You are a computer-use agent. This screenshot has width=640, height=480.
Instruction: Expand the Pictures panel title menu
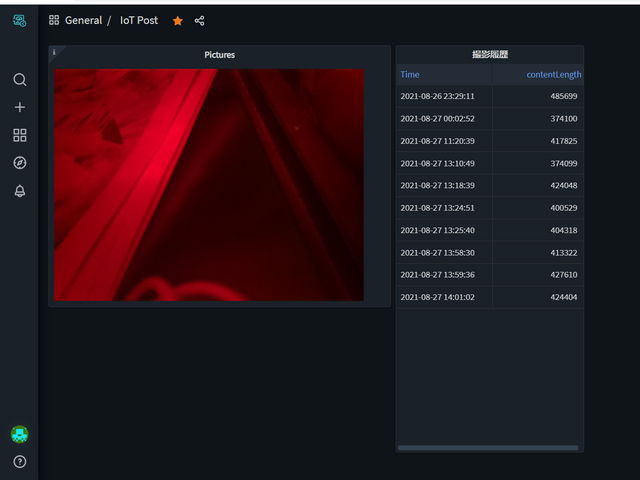tap(219, 55)
